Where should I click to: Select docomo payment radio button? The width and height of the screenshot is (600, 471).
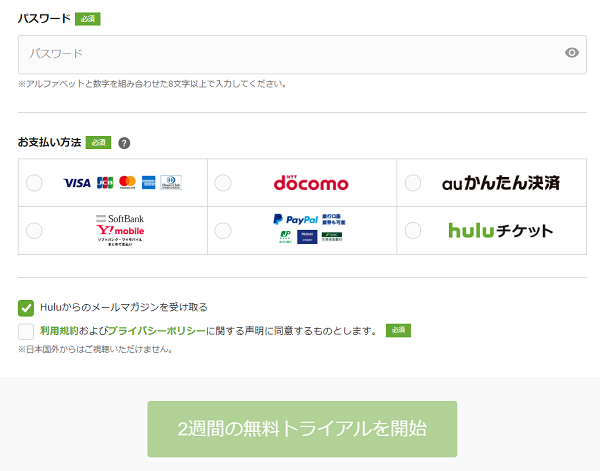(223, 183)
